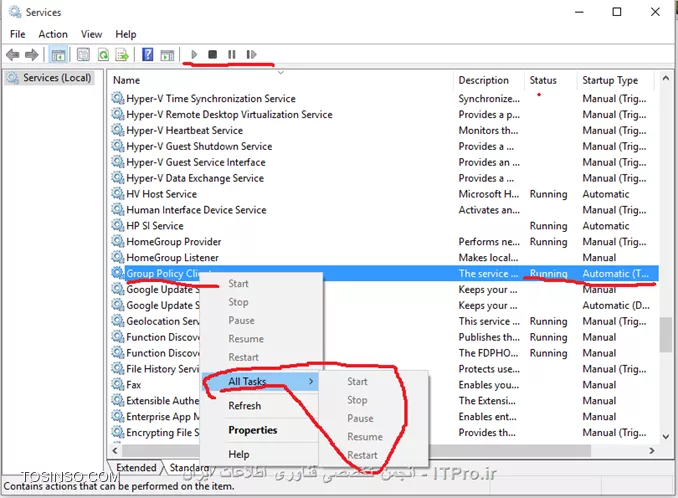Click 'Microsoft H...' description cell
Image resolution: width=678 pixels, height=498 pixels.
(x=489, y=194)
